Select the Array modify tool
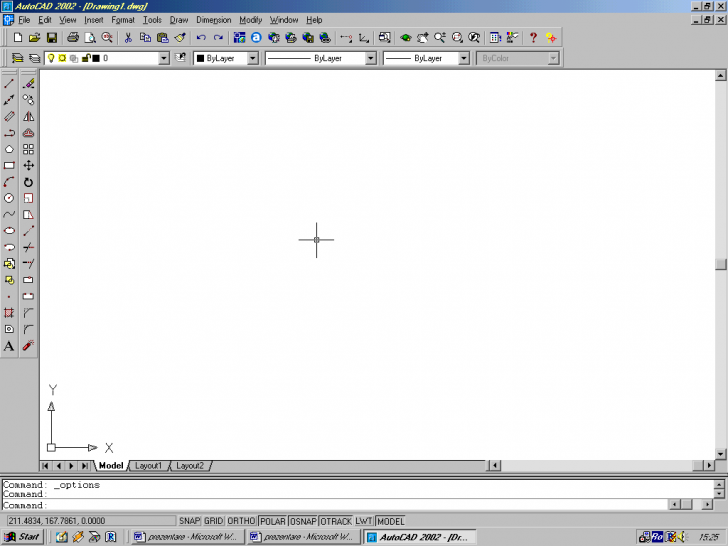 [28, 149]
